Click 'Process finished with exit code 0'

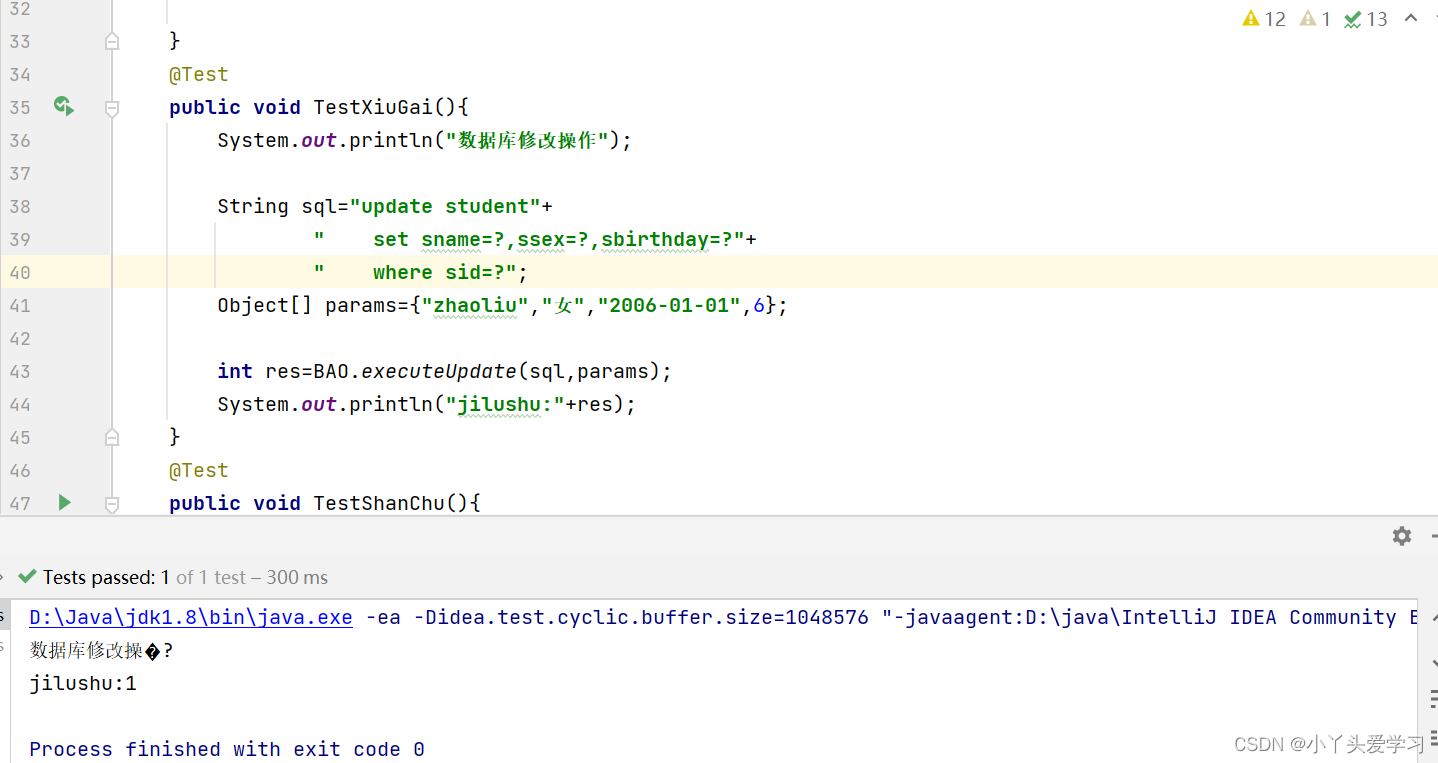[x=227, y=749]
